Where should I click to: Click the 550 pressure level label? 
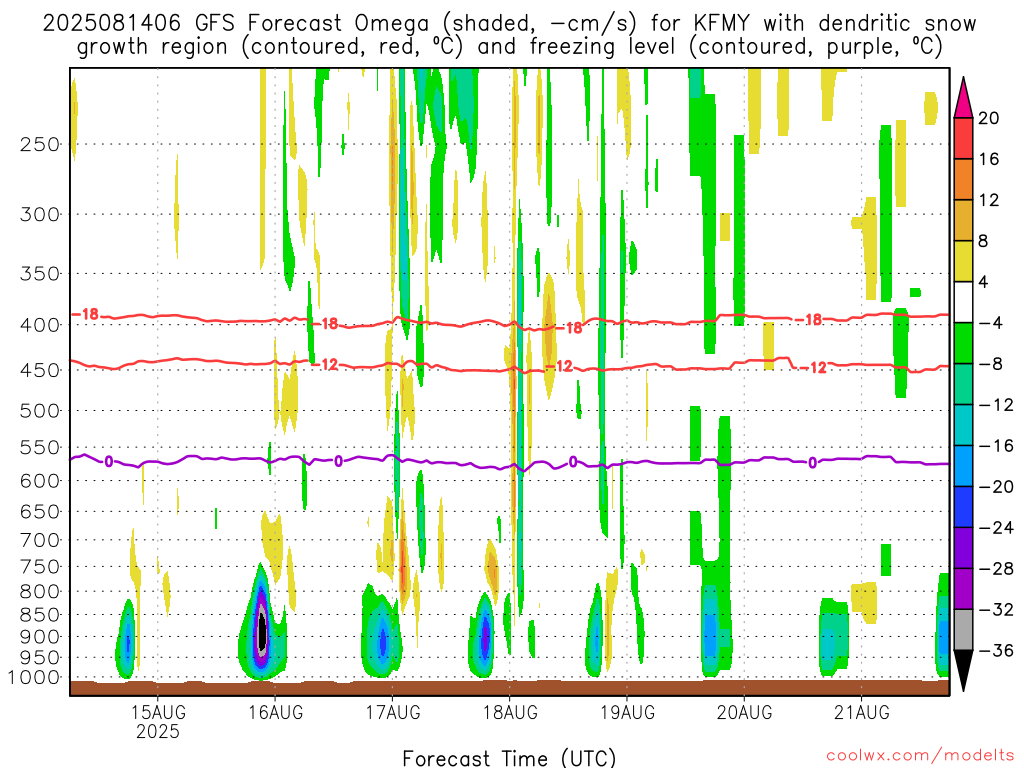[40, 447]
